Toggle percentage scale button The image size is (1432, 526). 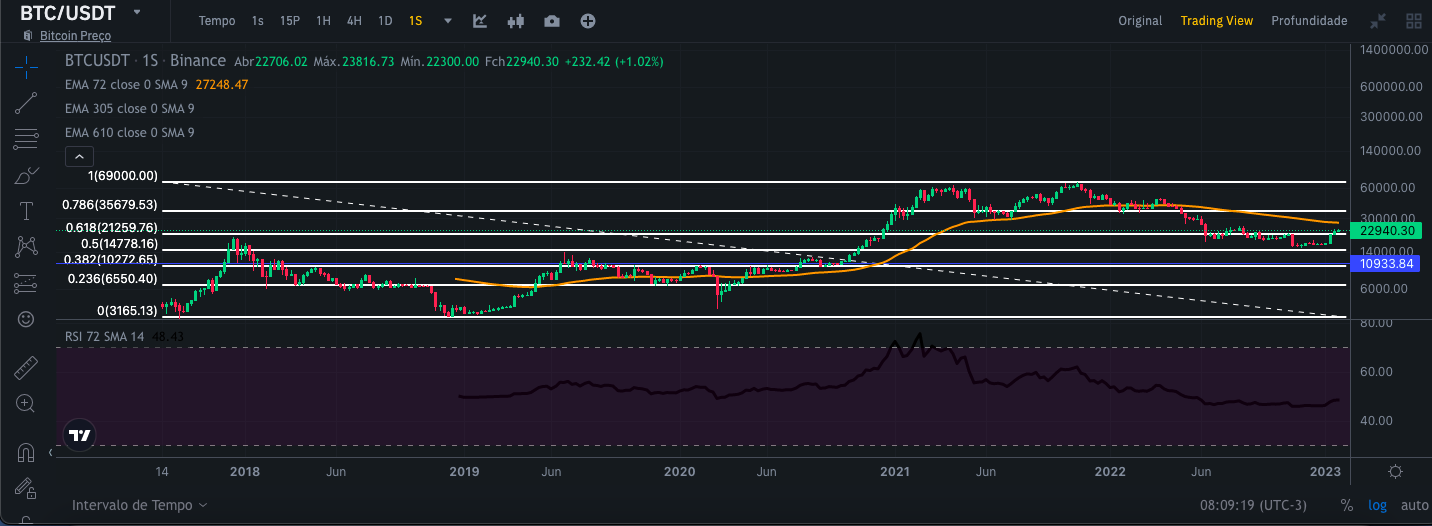coord(1347,506)
